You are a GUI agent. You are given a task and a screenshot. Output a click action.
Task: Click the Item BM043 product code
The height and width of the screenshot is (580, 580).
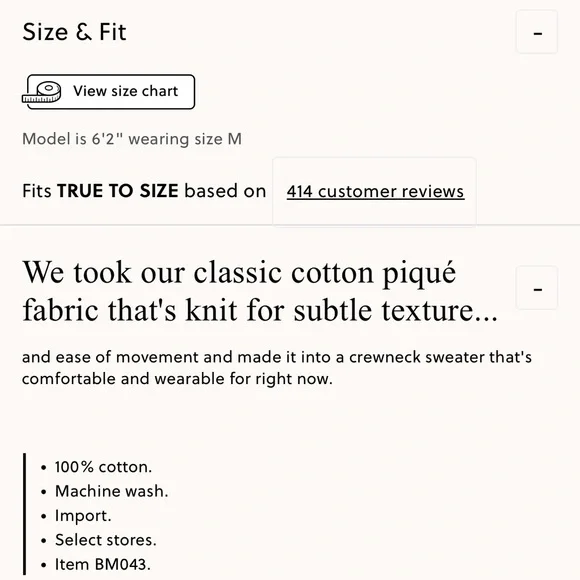(102, 564)
